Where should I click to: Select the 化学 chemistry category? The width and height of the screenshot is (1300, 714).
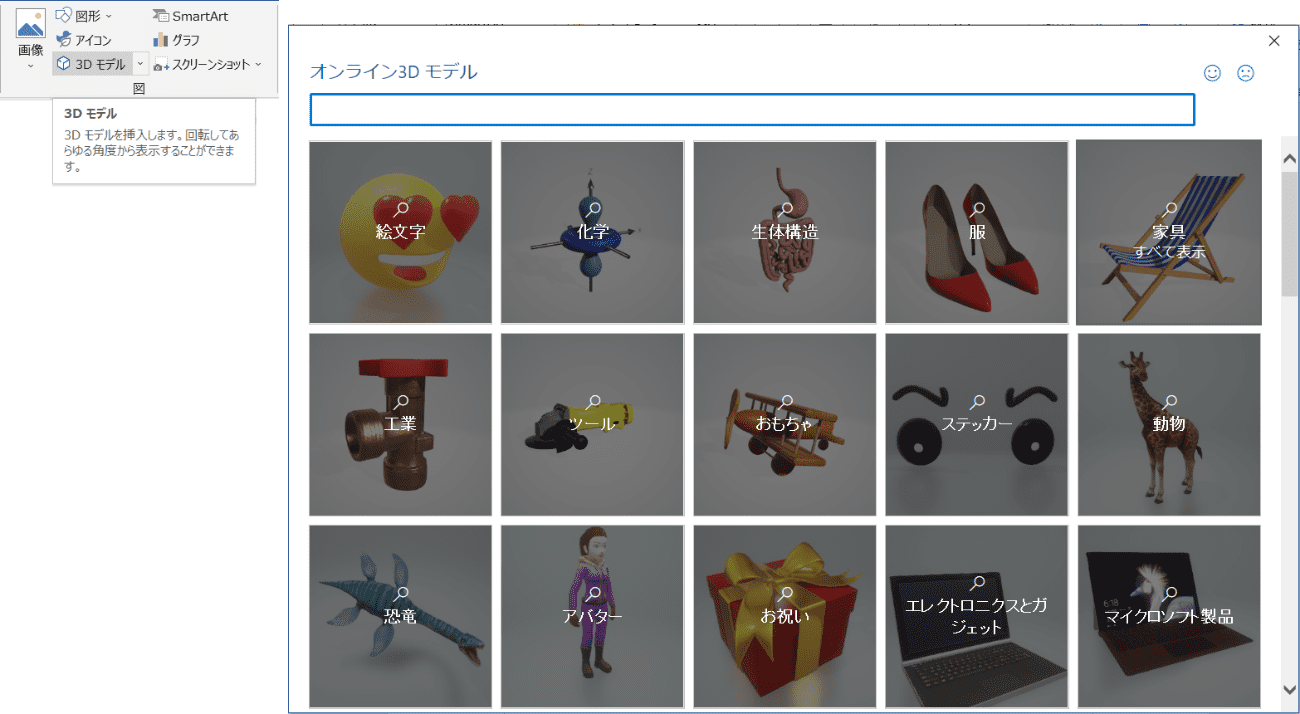[592, 232]
